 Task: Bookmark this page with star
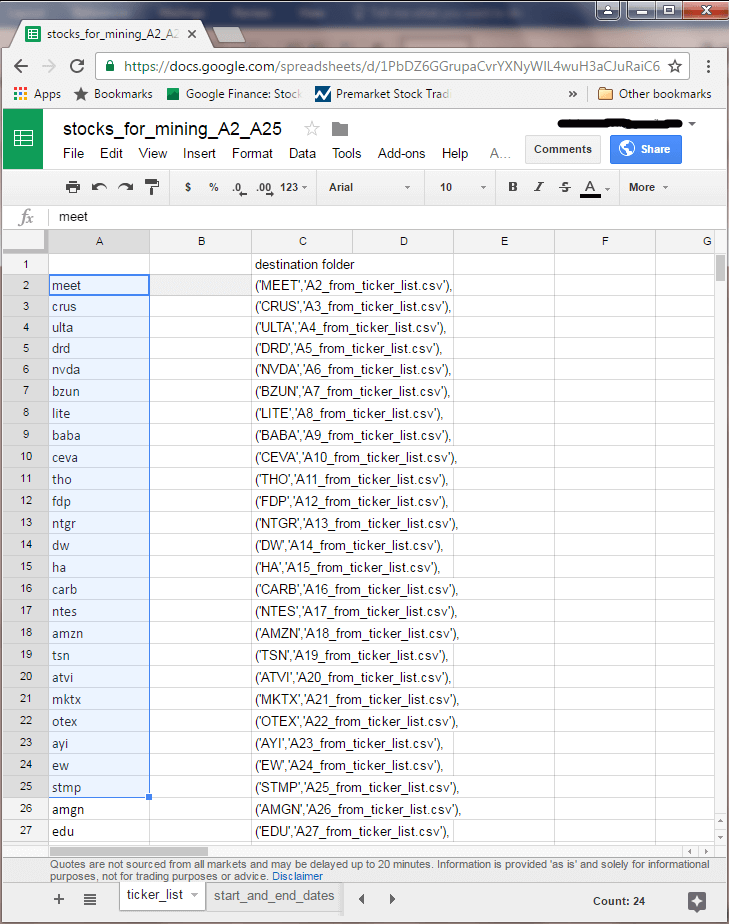(675, 66)
